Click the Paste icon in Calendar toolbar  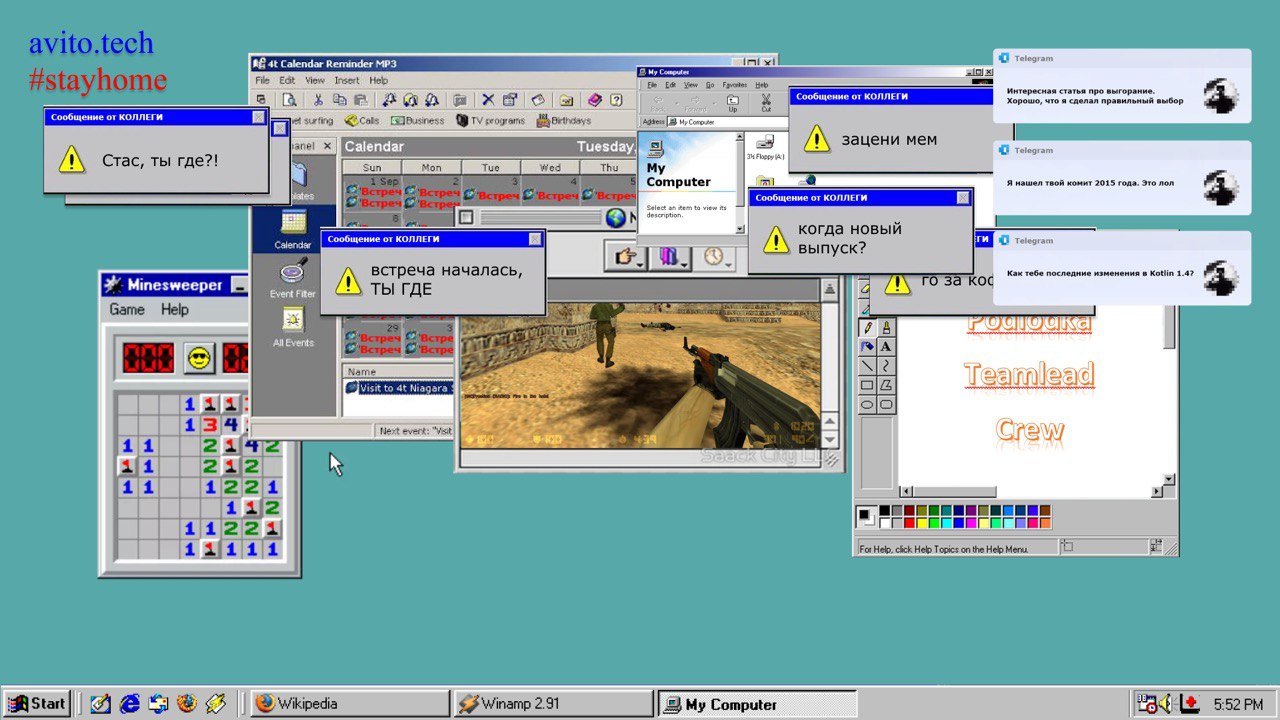click(361, 100)
